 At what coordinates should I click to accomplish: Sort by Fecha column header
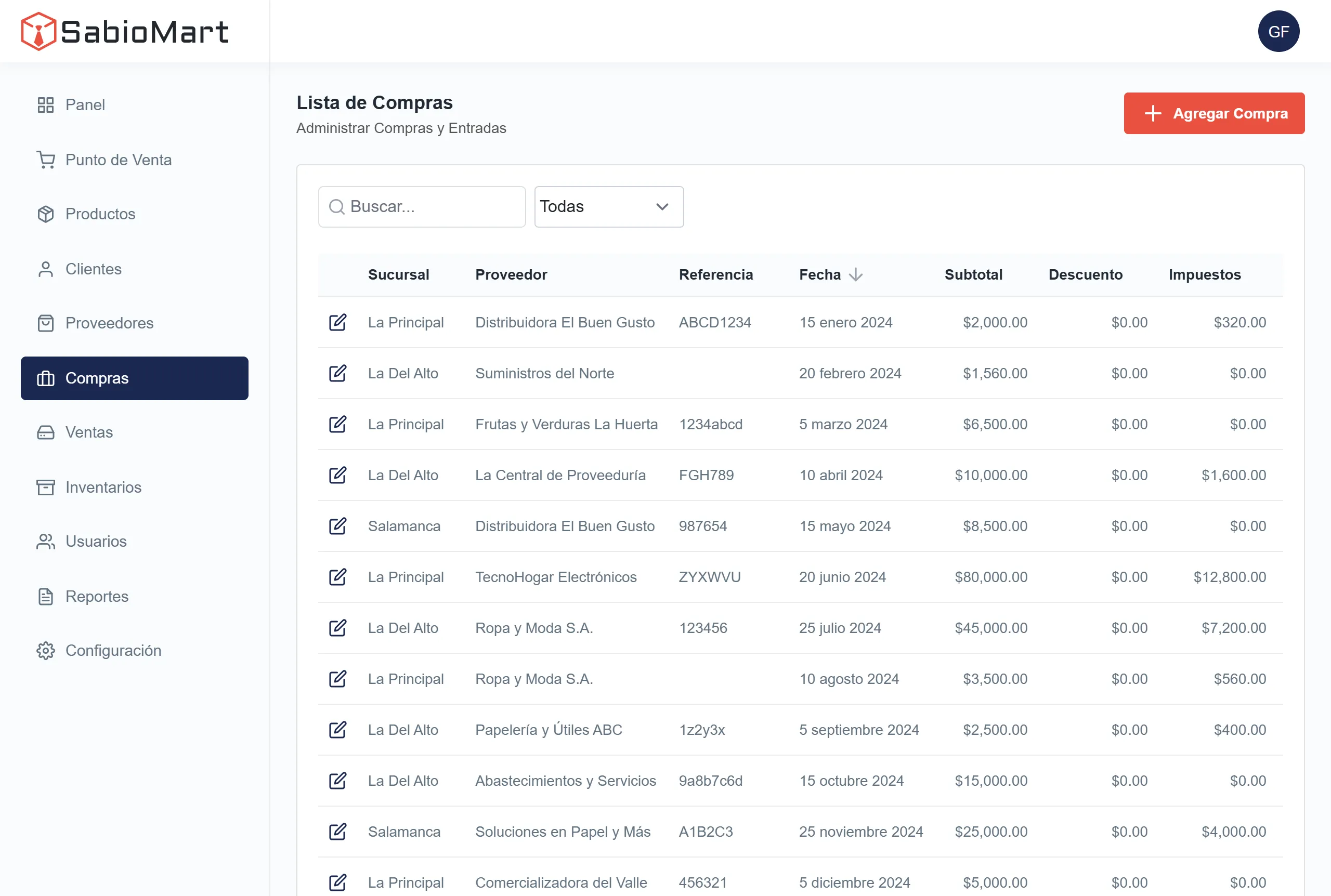click(x=819, y=275)
